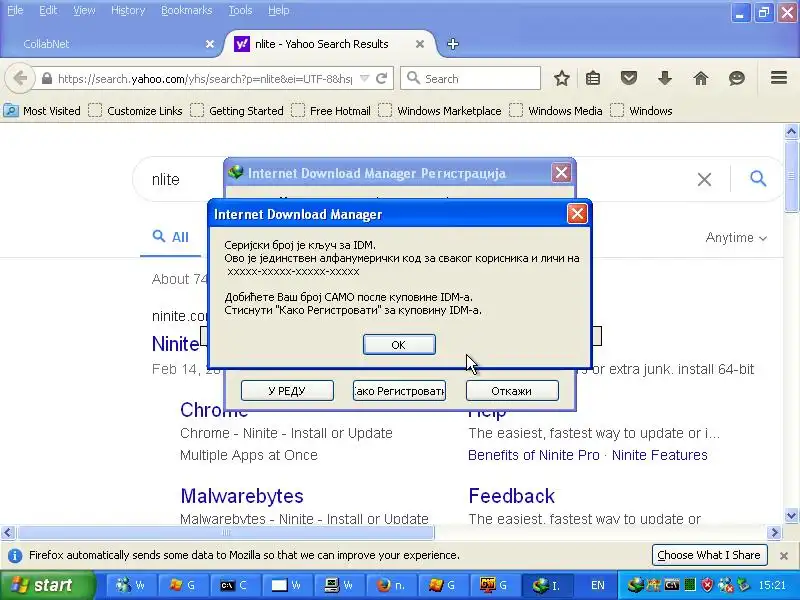Open the Getting Started bookmark
The image size is (800, 600).
[237, 111]
